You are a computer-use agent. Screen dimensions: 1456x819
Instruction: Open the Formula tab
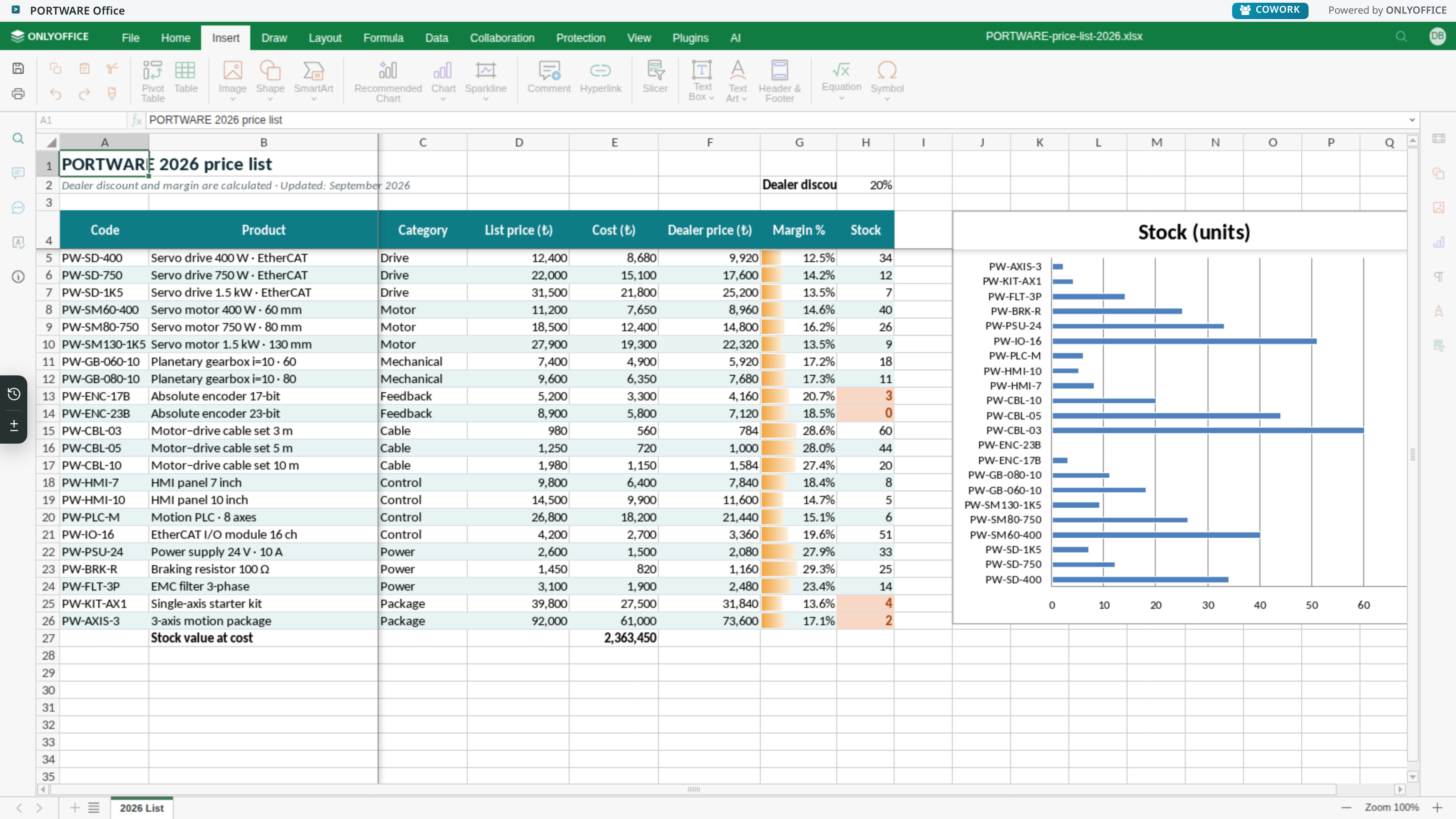click(x=383, y=38)
